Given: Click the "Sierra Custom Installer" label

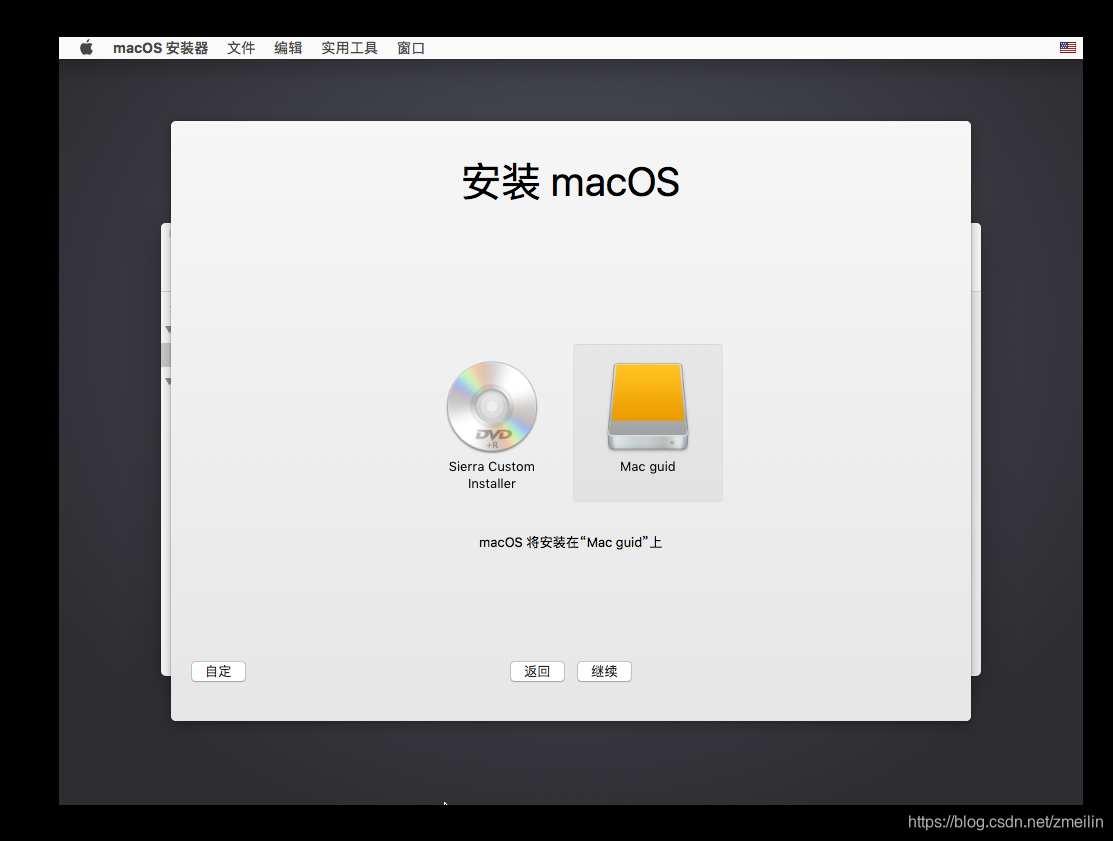Looking at the screenshot, I should coord(491,475).
